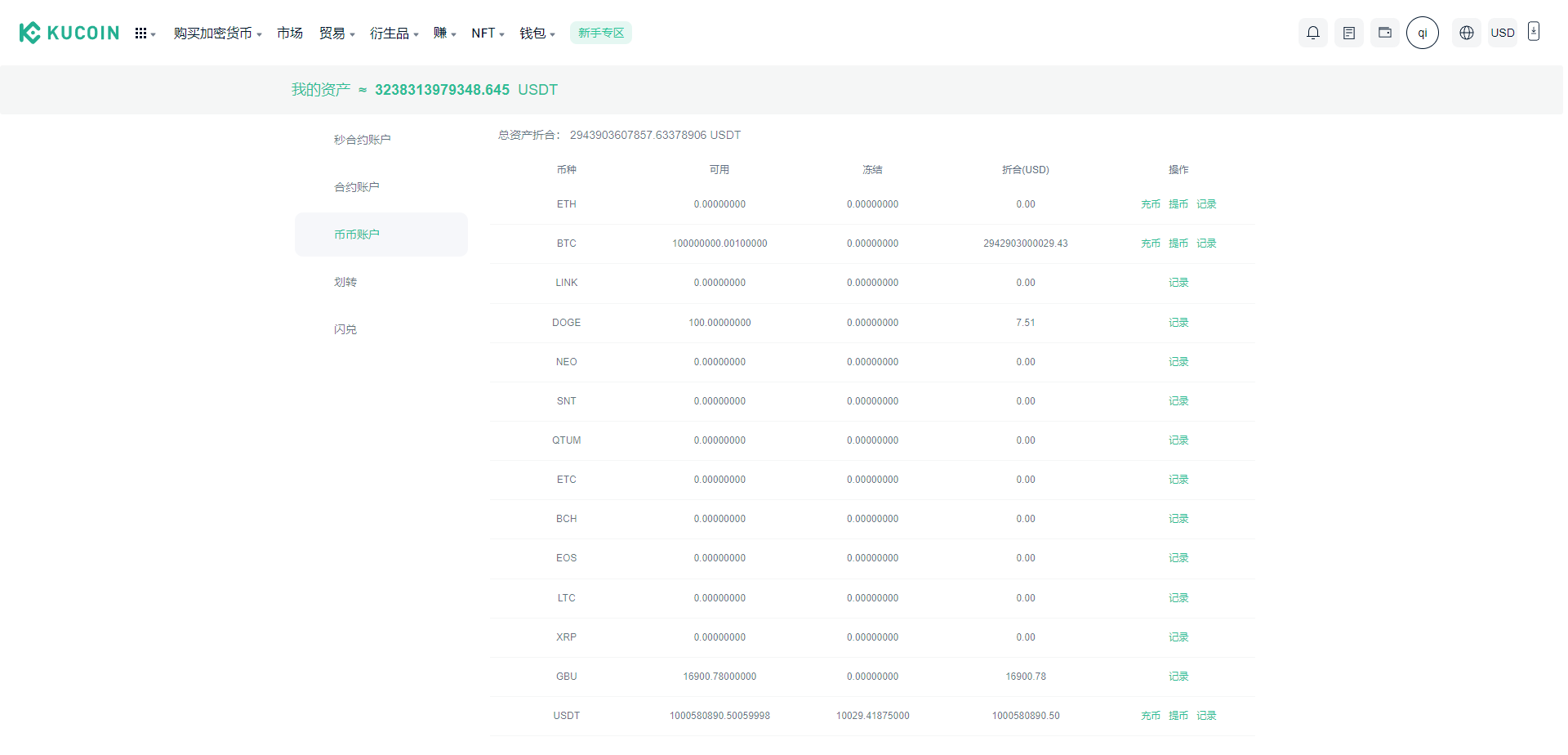Open the apps grid menu icon
1568x755 pixels.
141,34
